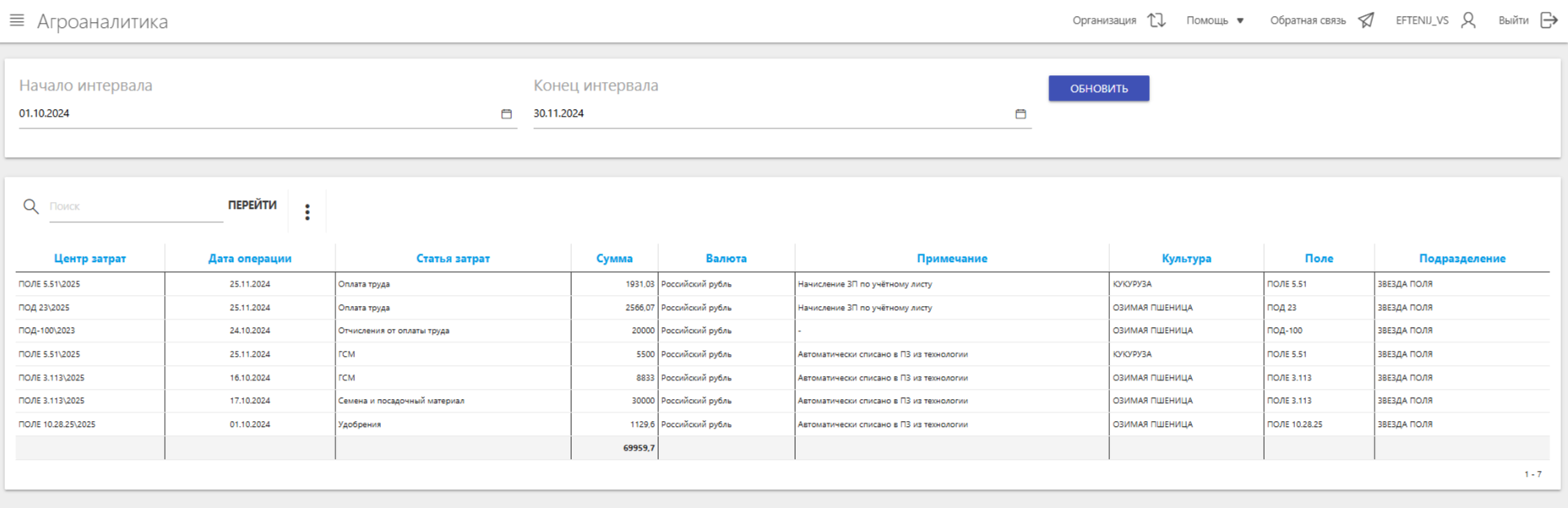Click the search magnifier icon

point(31,206)
